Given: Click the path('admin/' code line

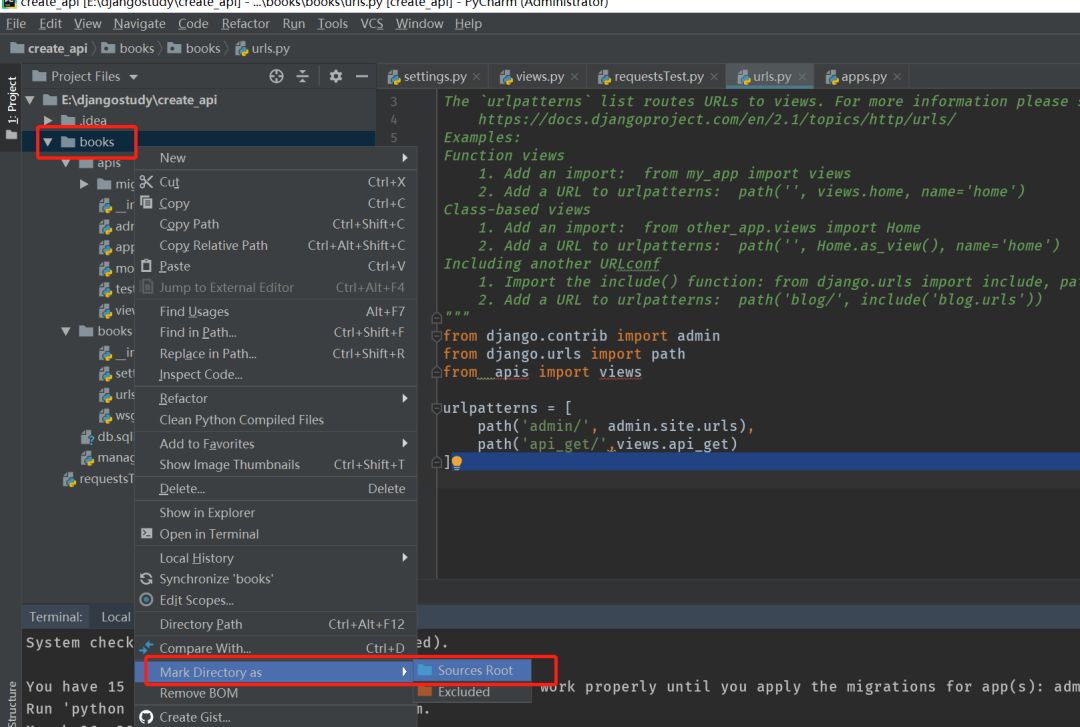Looking at the screenshot, I should click(x=616, y=426).
